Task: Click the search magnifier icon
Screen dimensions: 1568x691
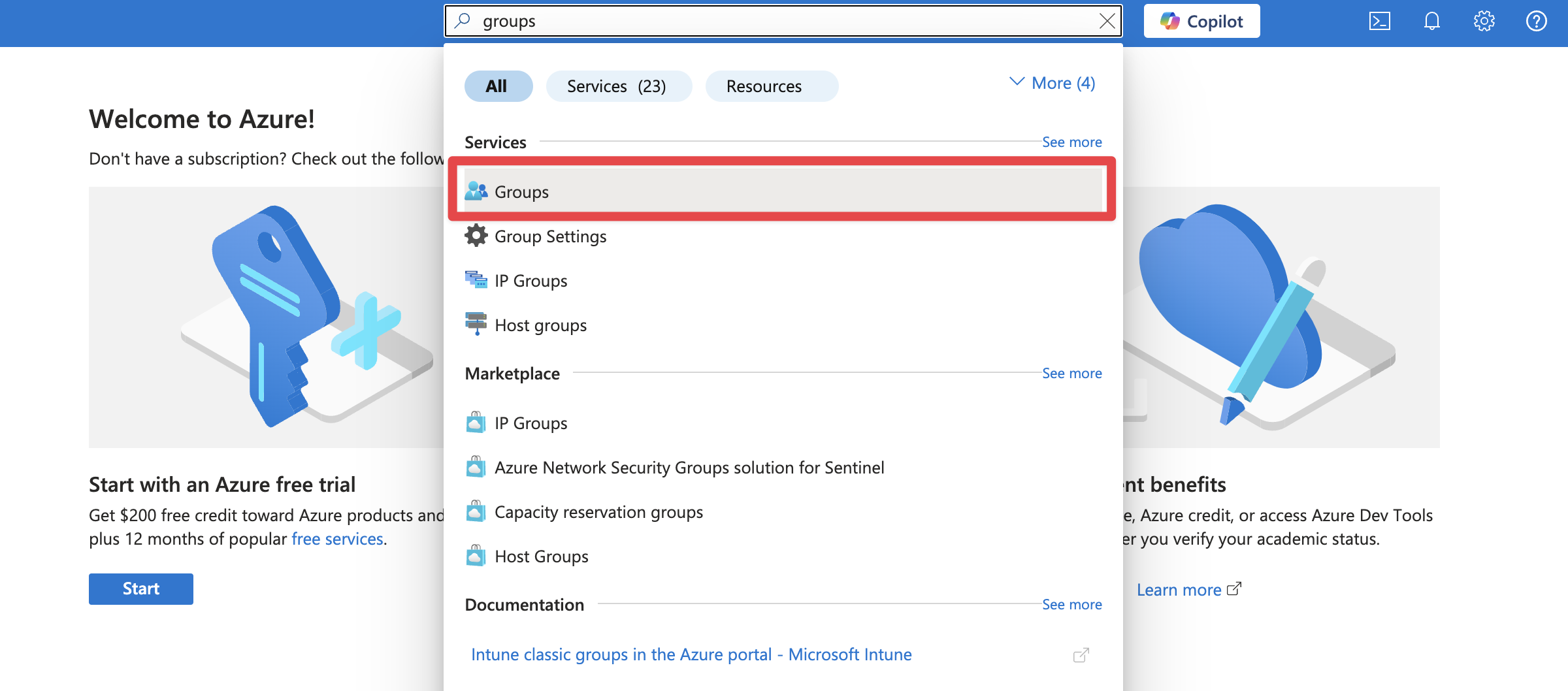Action: pyautogui.click(x=463, y=21)
